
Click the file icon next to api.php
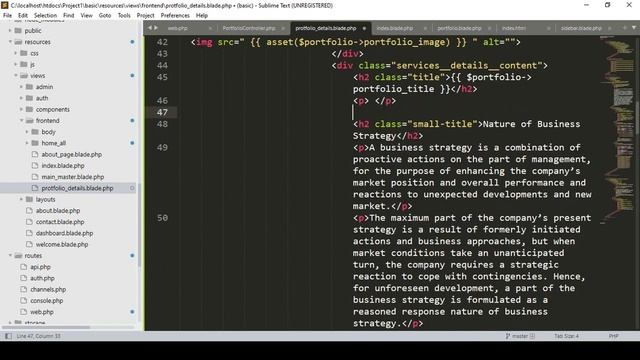24,267
